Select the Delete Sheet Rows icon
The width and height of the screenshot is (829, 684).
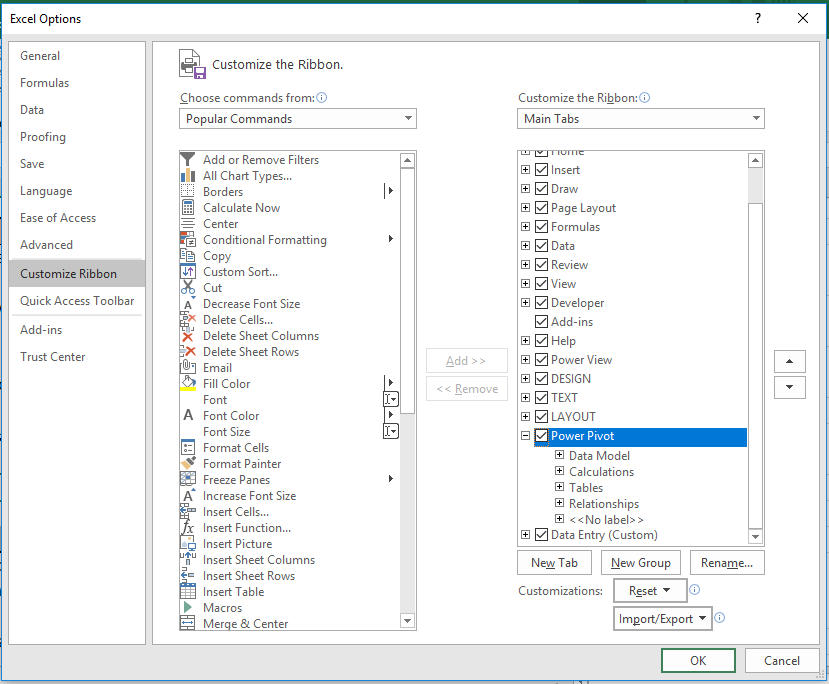coord(188,352)
